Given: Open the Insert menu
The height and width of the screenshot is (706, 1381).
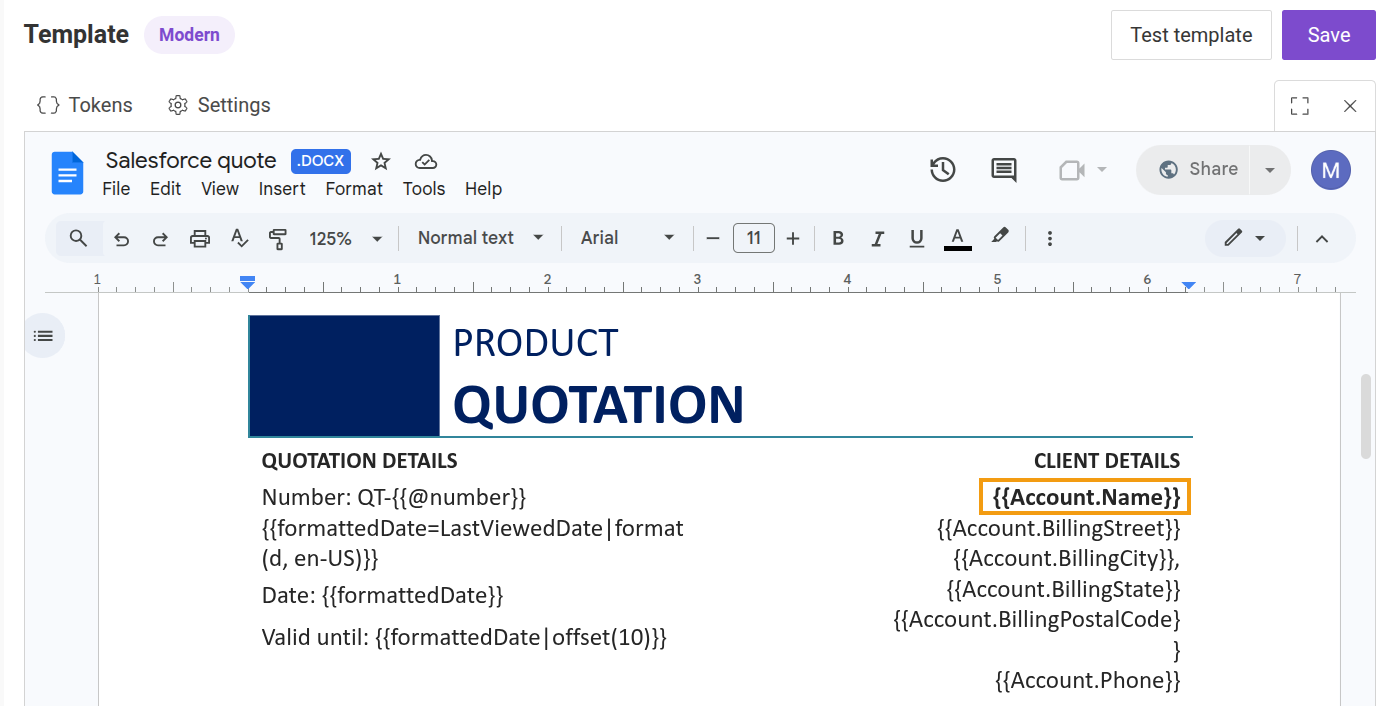Looking at the screenshot, I should [282, 189].
